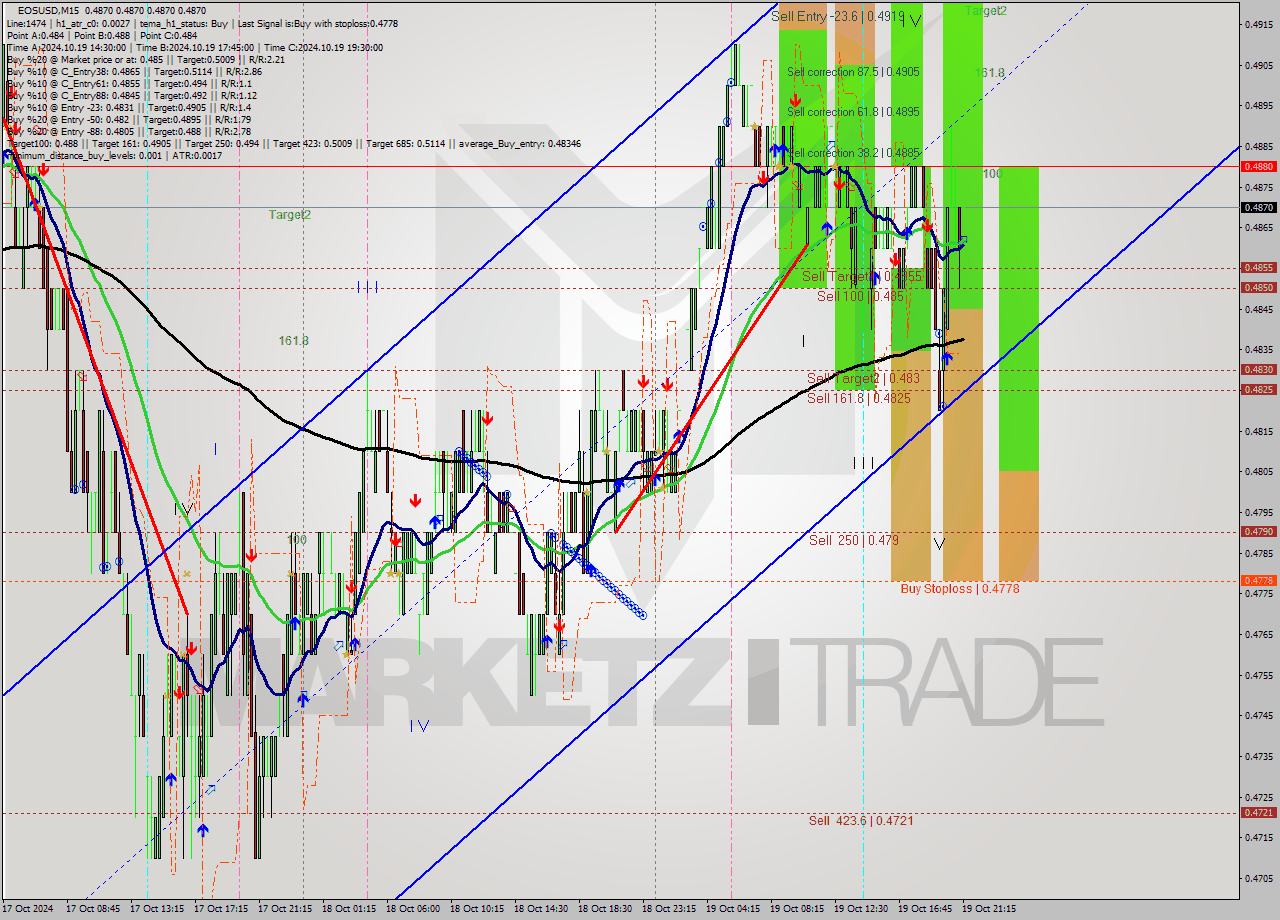Click the red 0.4825 price tag
Image resolution: width=1280 pixels, height=920 pixels.
tap(1258, 390)
